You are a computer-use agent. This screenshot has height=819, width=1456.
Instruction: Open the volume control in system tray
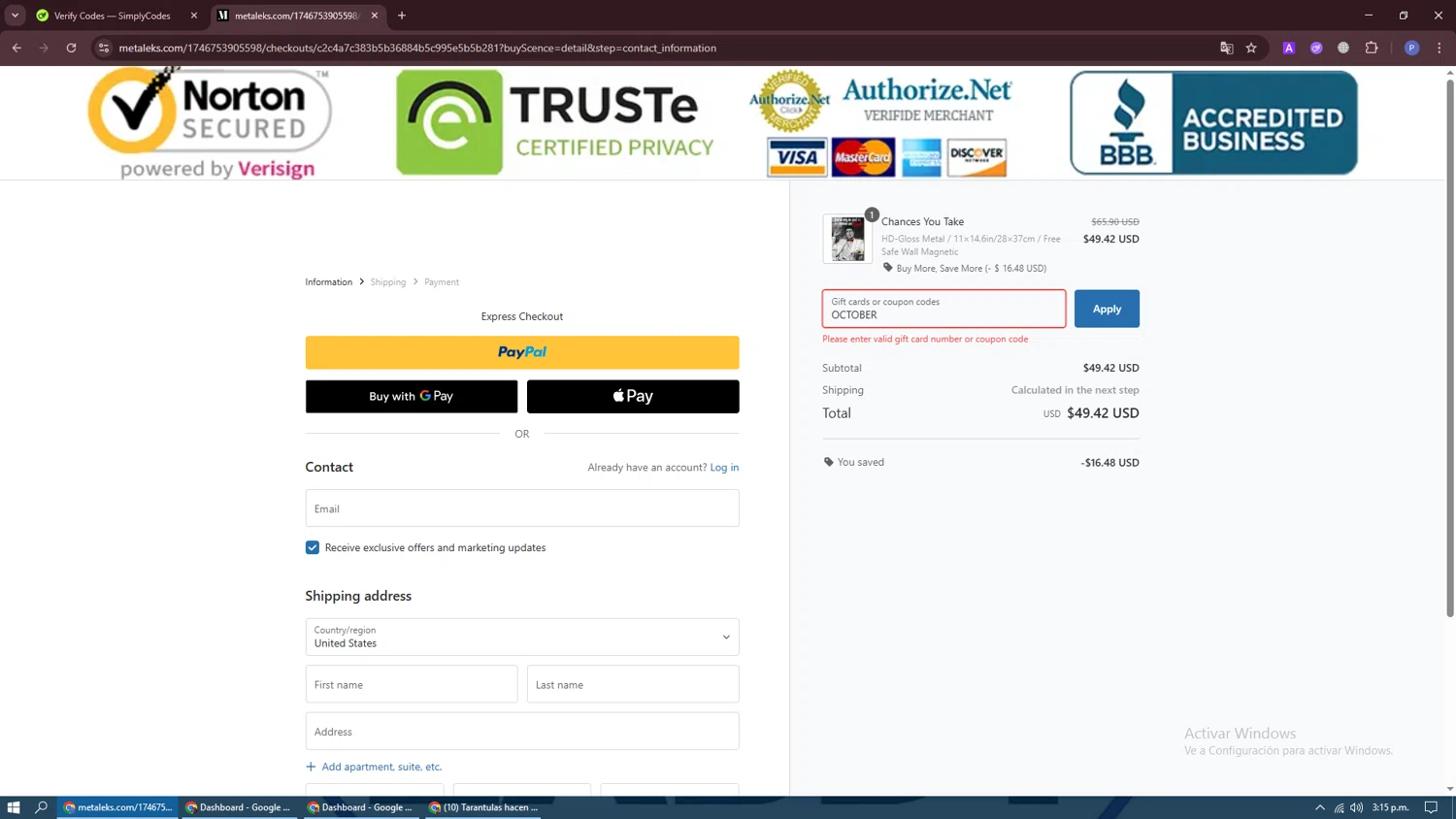click(1356, 807)
